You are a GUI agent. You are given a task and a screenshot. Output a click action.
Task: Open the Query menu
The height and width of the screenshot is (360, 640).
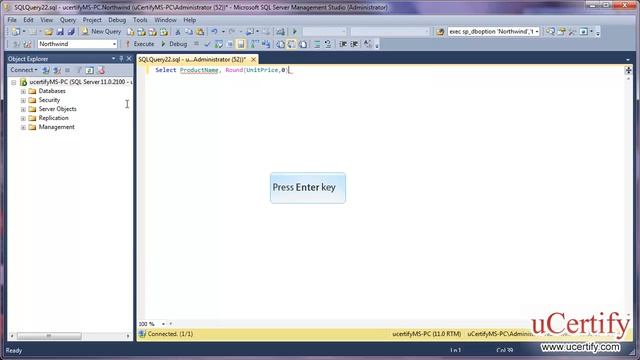[x=68, y=20]
